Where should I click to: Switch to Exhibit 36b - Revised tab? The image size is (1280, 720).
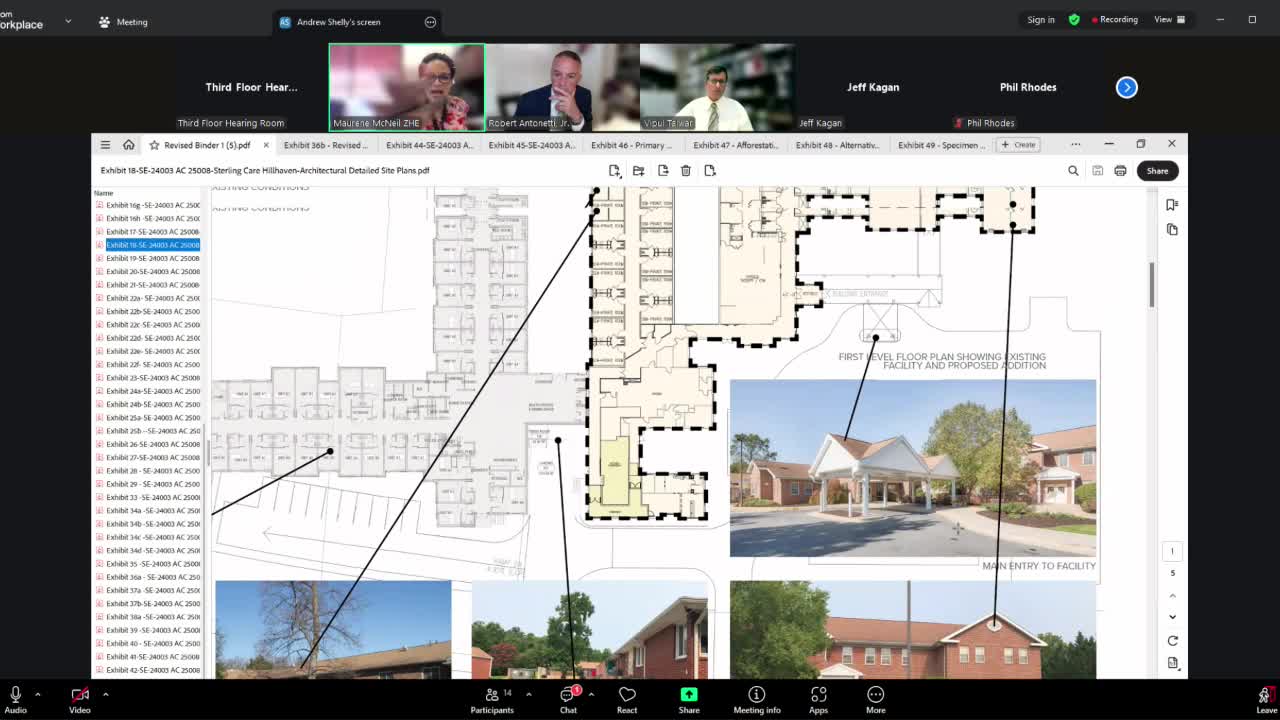(x=325, y=145)
